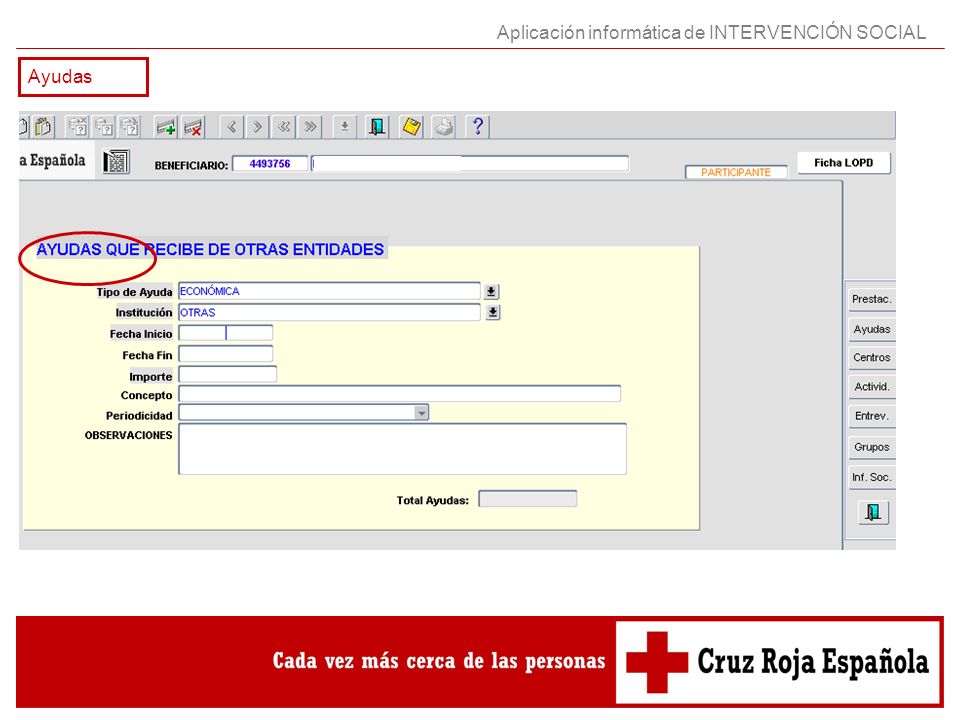Click the Tipo de Ayuda field ECONÓMICA
The height and width of the screenshot is (720, 960).
[x=329, y=291]
